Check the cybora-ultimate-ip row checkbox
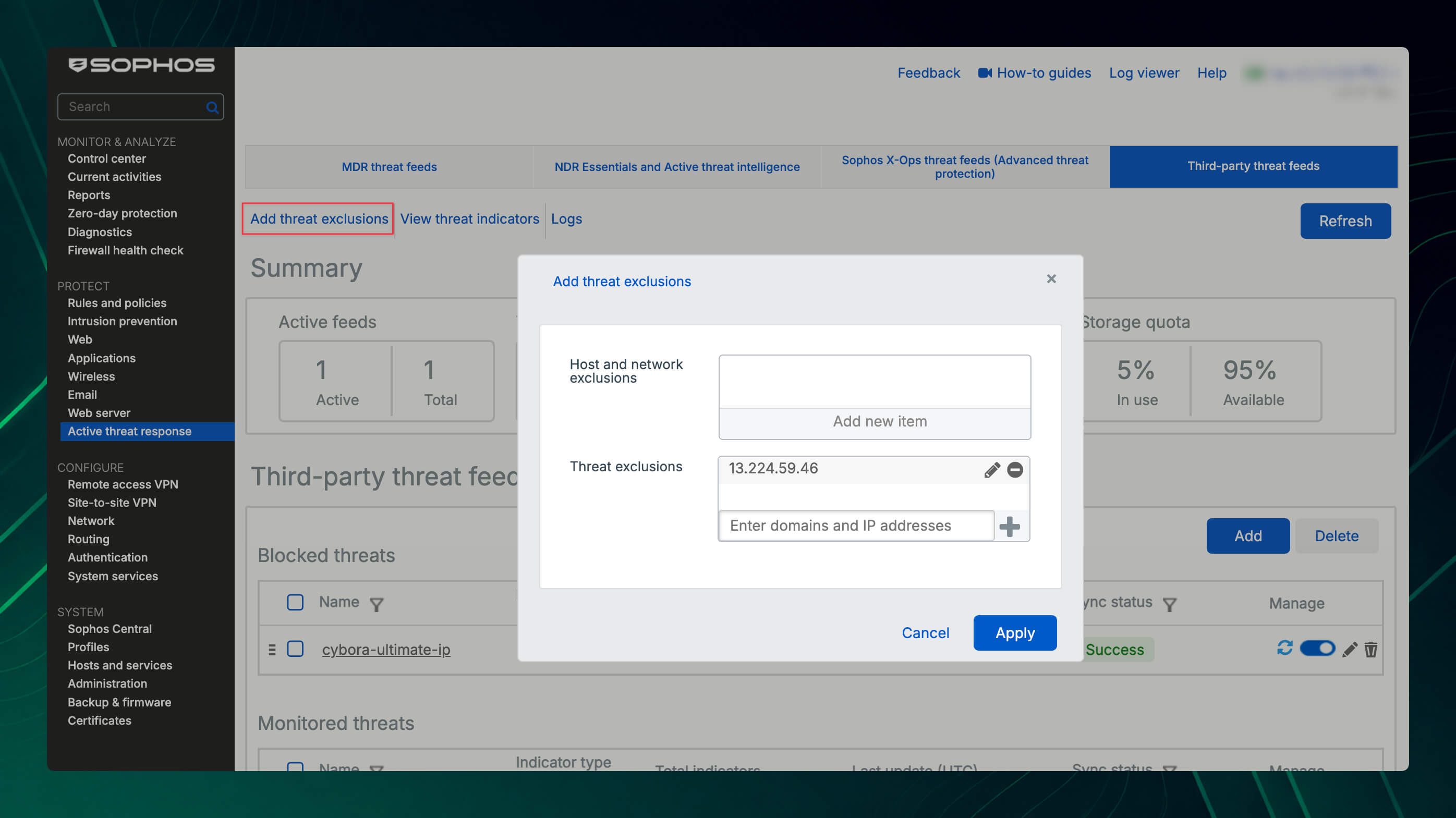 (x=295, y=649)
